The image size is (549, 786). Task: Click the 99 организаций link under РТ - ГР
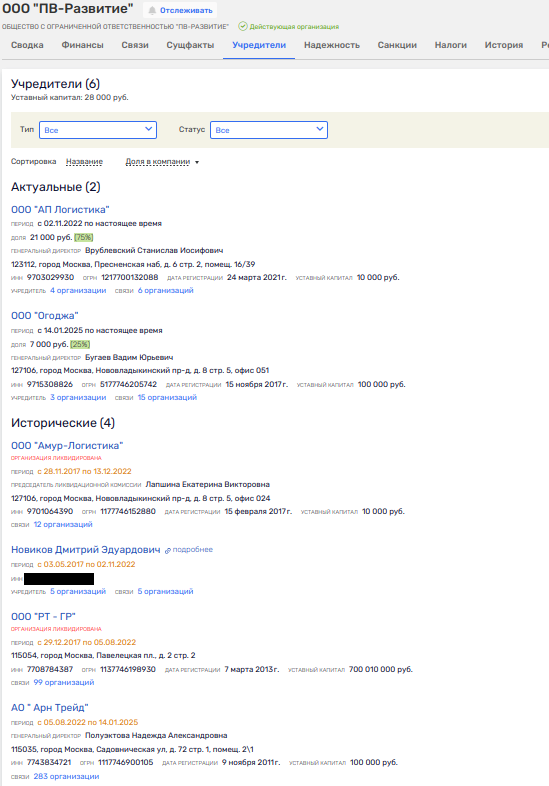click(64, 682)
